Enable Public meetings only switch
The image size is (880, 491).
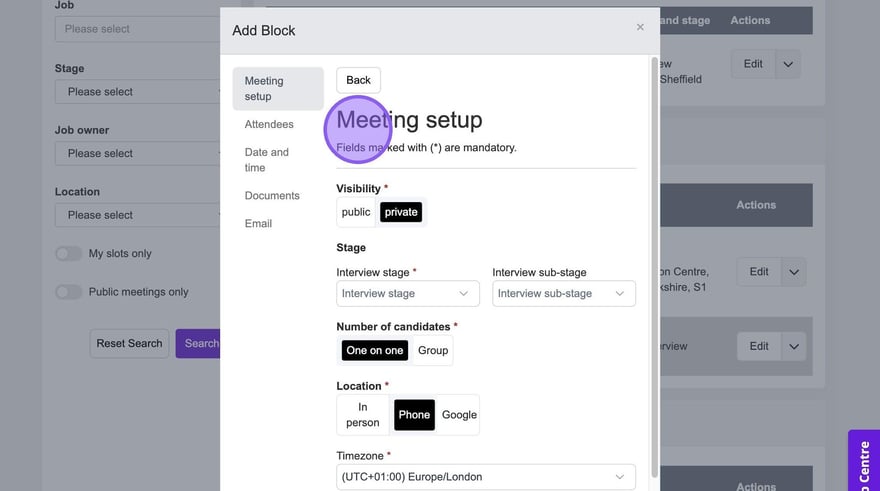(x=68, y=292)
